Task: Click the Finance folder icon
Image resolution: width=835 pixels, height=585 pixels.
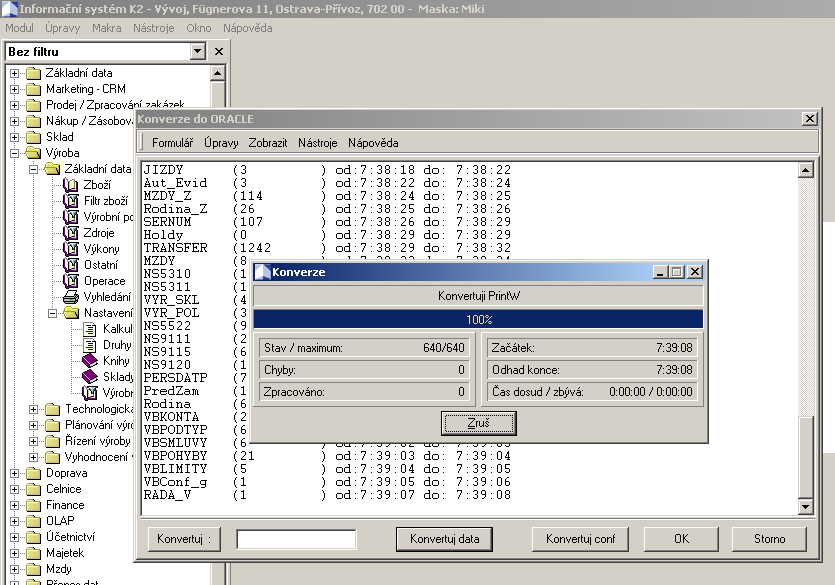Action: (34, 505)
